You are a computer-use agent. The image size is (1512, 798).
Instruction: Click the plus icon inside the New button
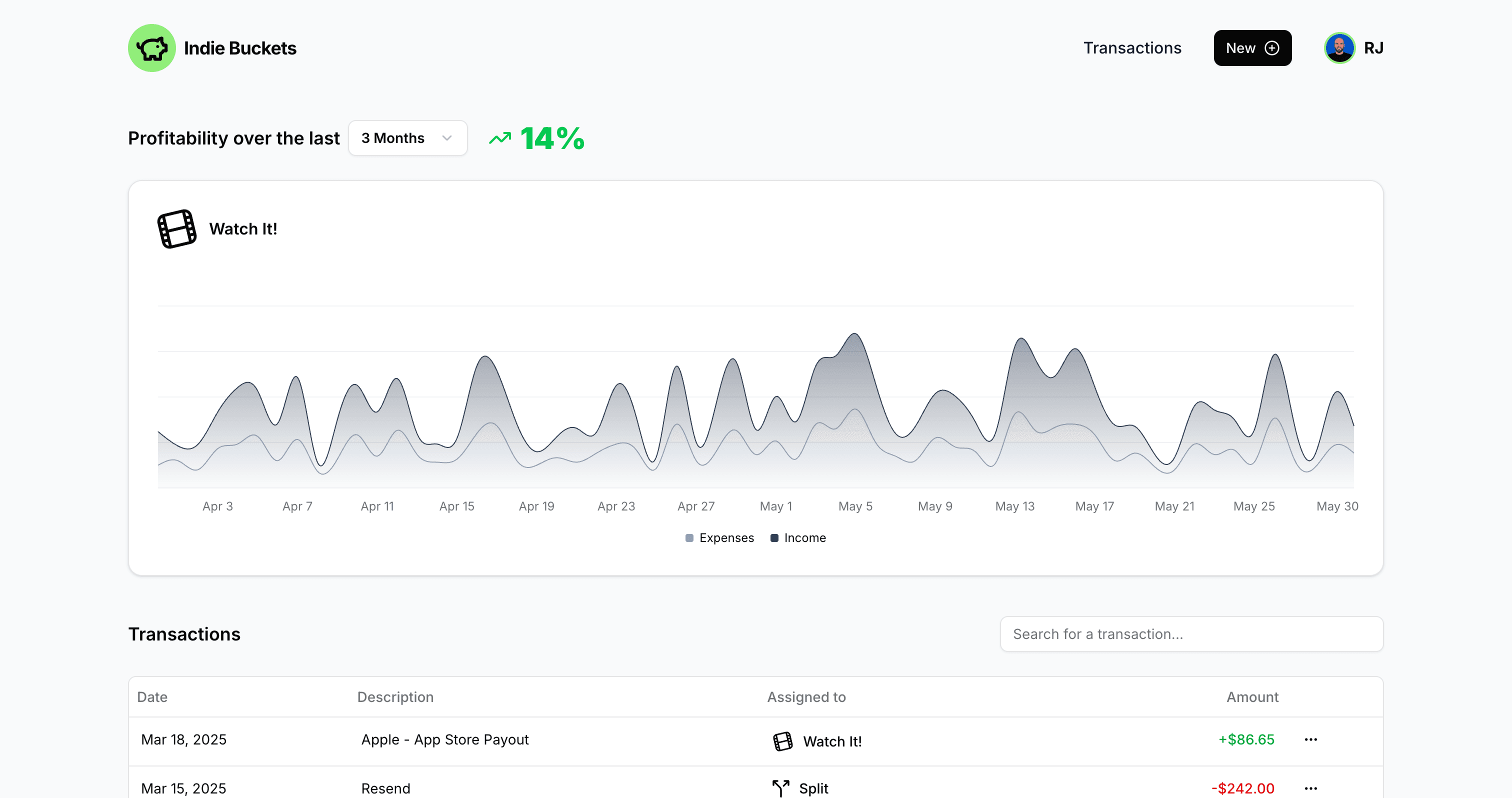coord(1272,47)
